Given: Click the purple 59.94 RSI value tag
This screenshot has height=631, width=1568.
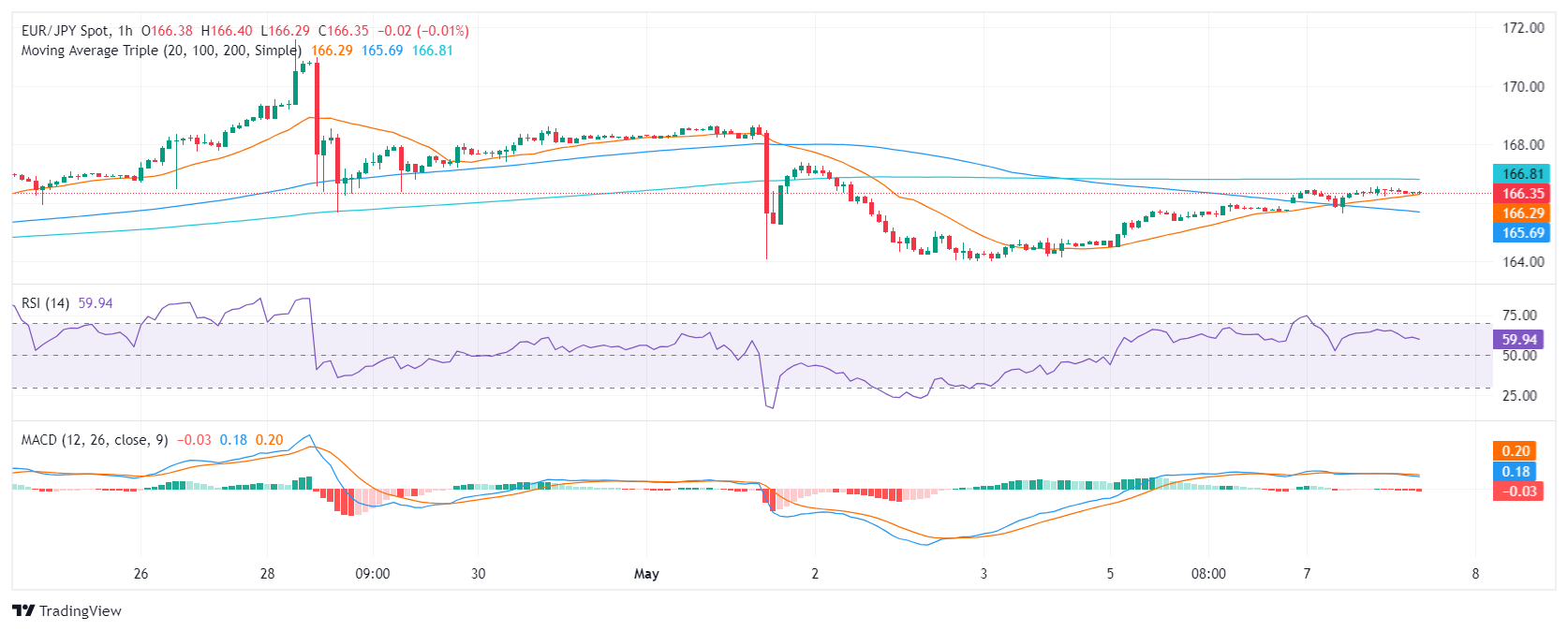Looking at the screenshot, I should [x=1518, y=340].
